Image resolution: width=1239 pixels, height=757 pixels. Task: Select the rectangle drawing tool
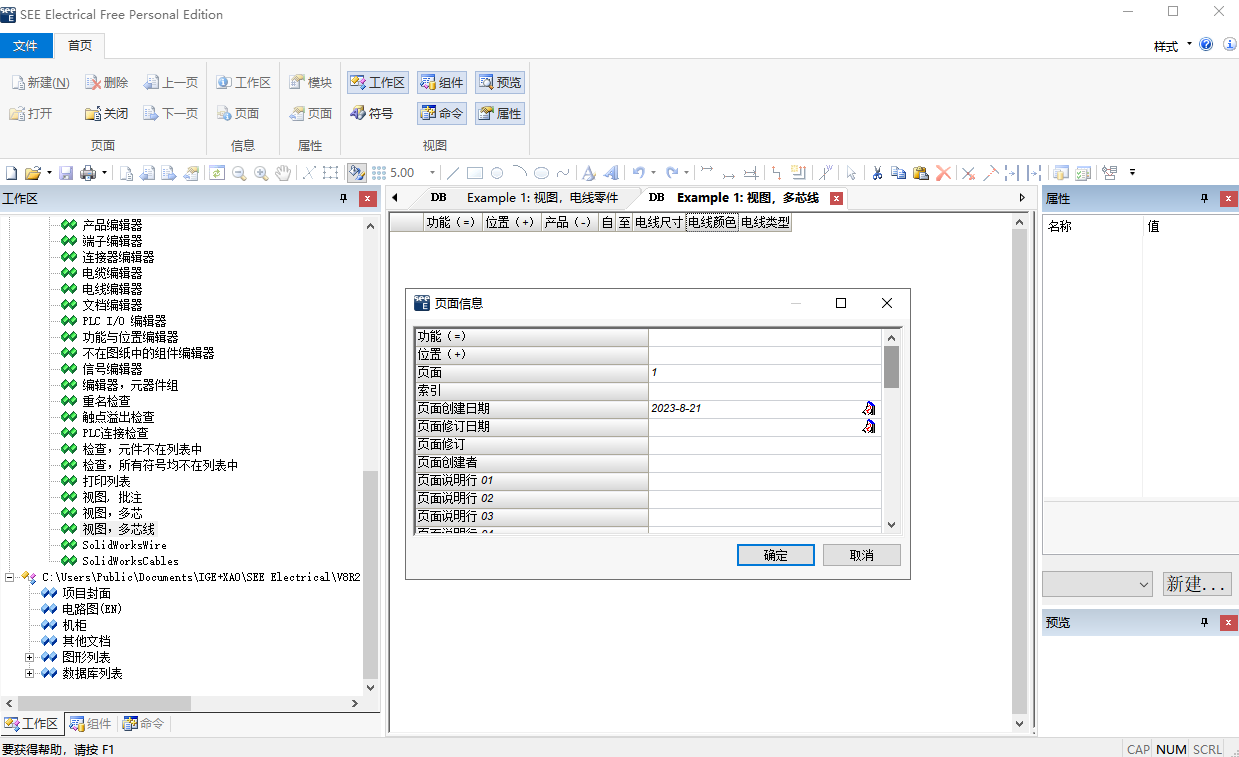click(475, 173)
